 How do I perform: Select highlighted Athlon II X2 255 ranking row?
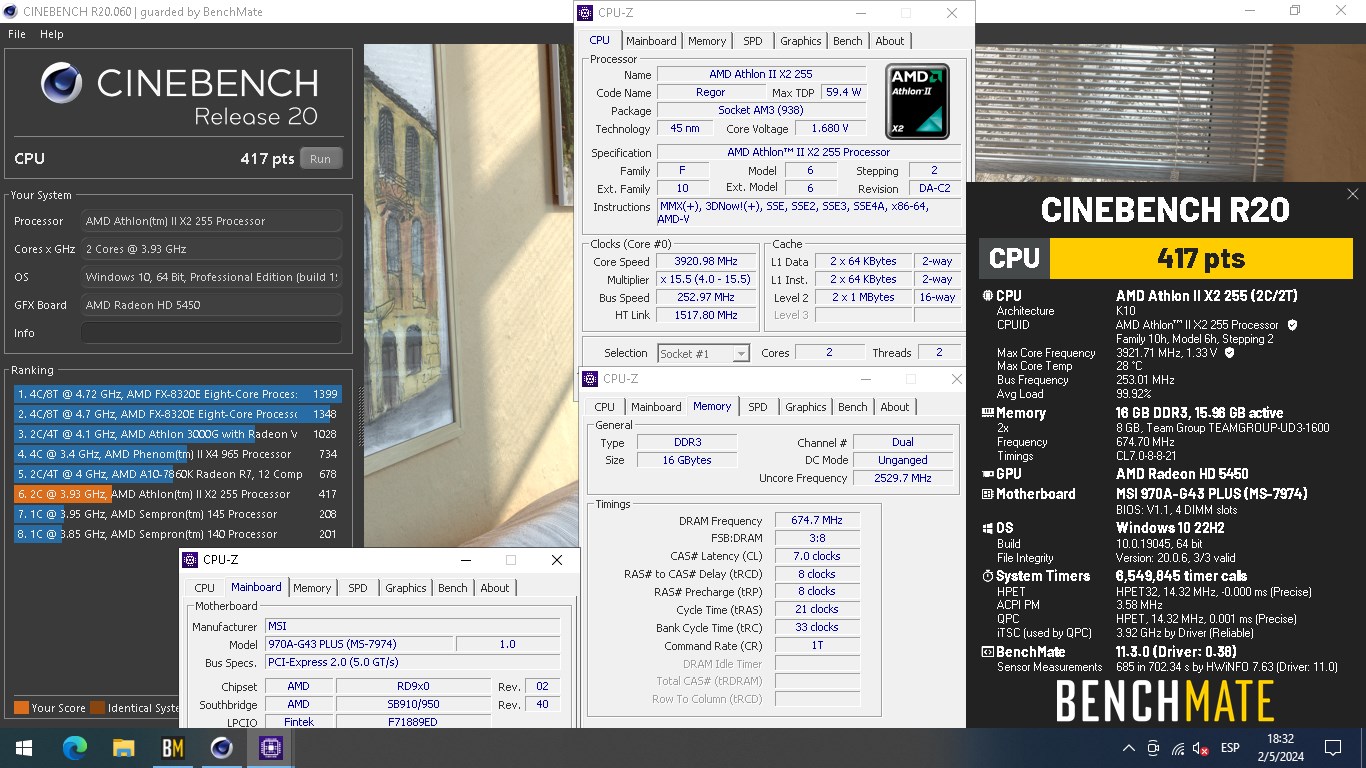[x=177, y=494]
